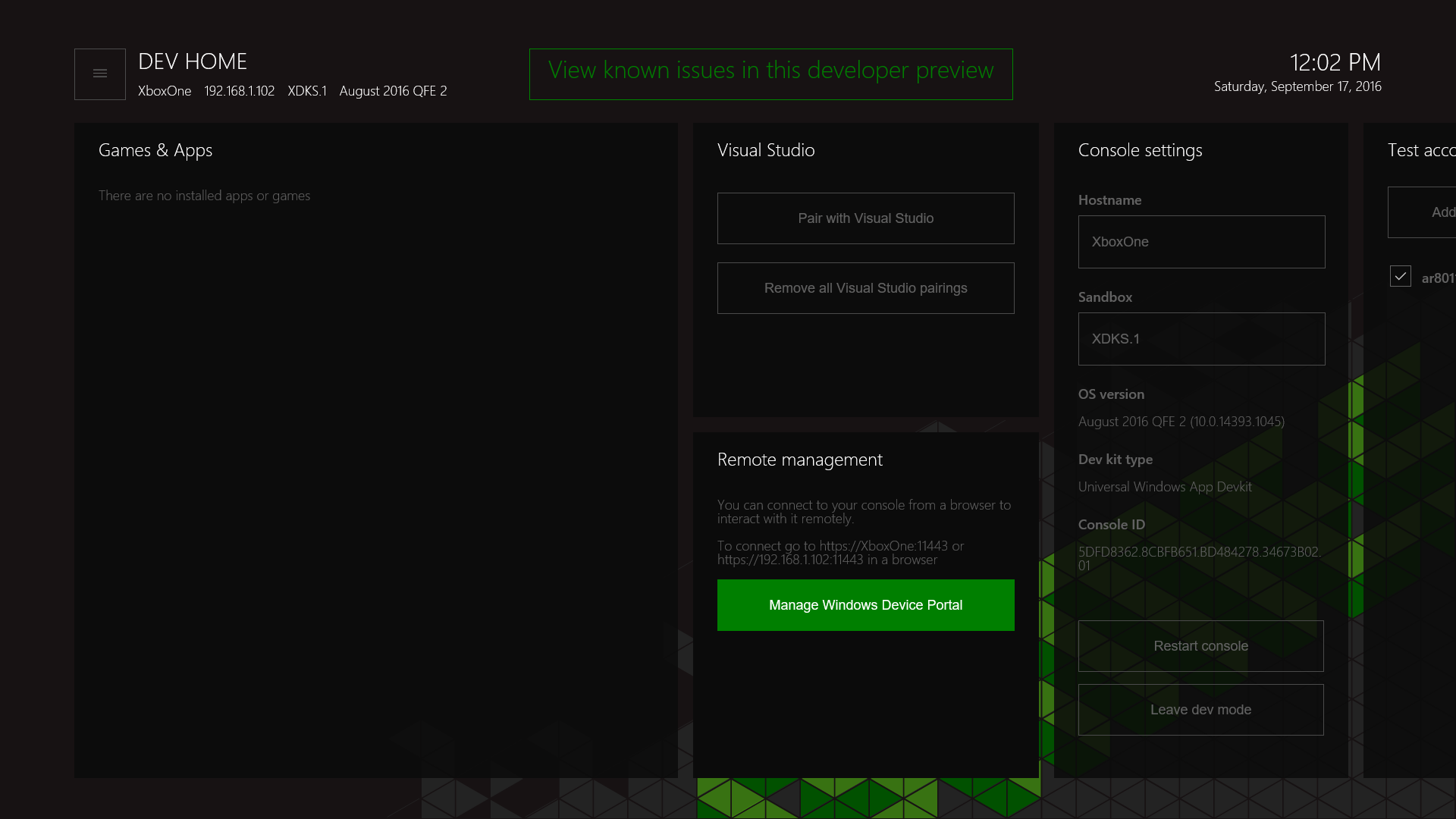Click the Games & Apps heading
The height and width of the screenshot is (819, 1456).
tap(155, 150)
